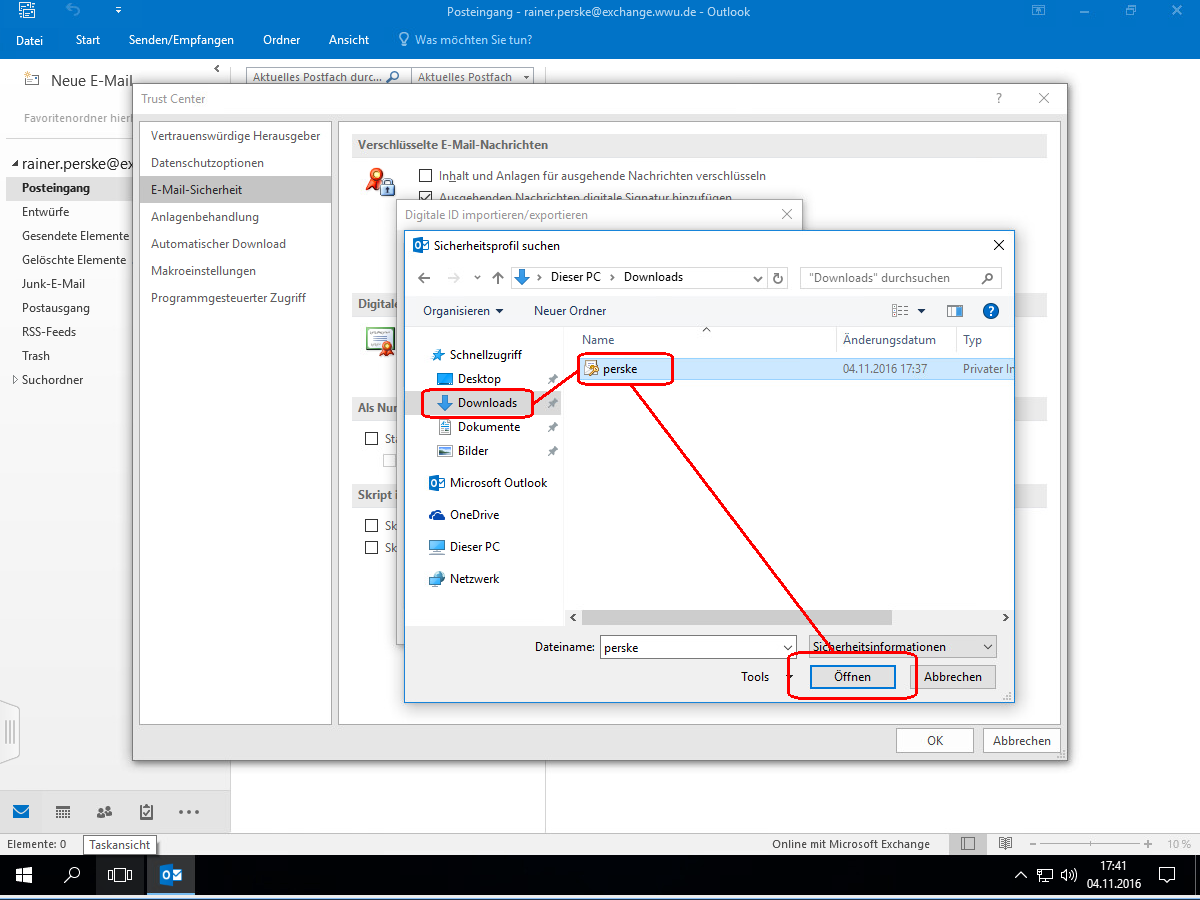Select the perske file in list
This screenshot has height=900, width=1200.
pos(620,369)
